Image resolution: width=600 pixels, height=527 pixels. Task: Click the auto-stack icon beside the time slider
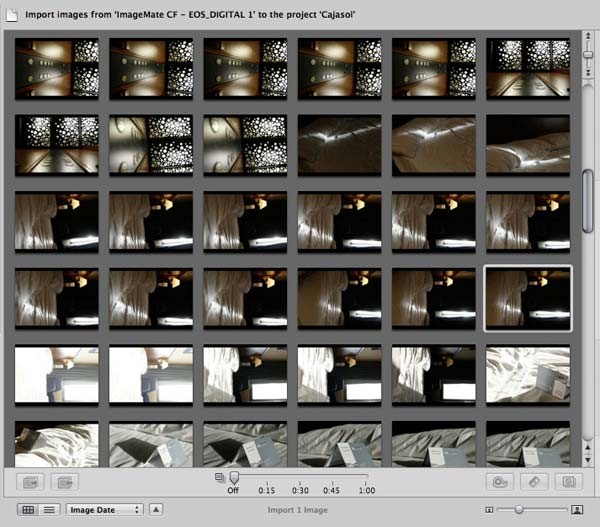click(220, 478)
